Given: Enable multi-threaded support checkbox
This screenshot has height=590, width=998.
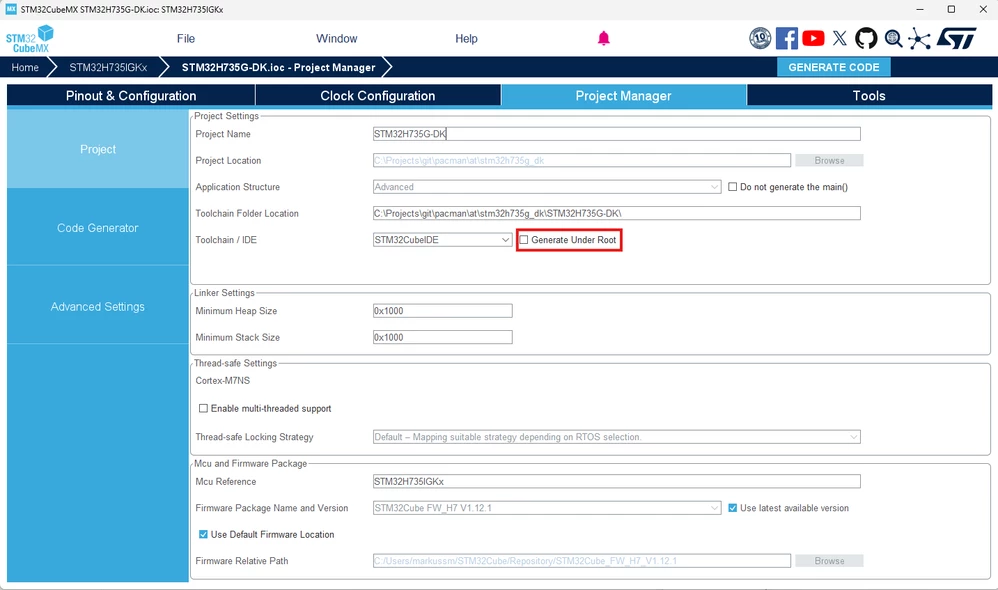Looking at the screenshot, I should click(203, 409).
